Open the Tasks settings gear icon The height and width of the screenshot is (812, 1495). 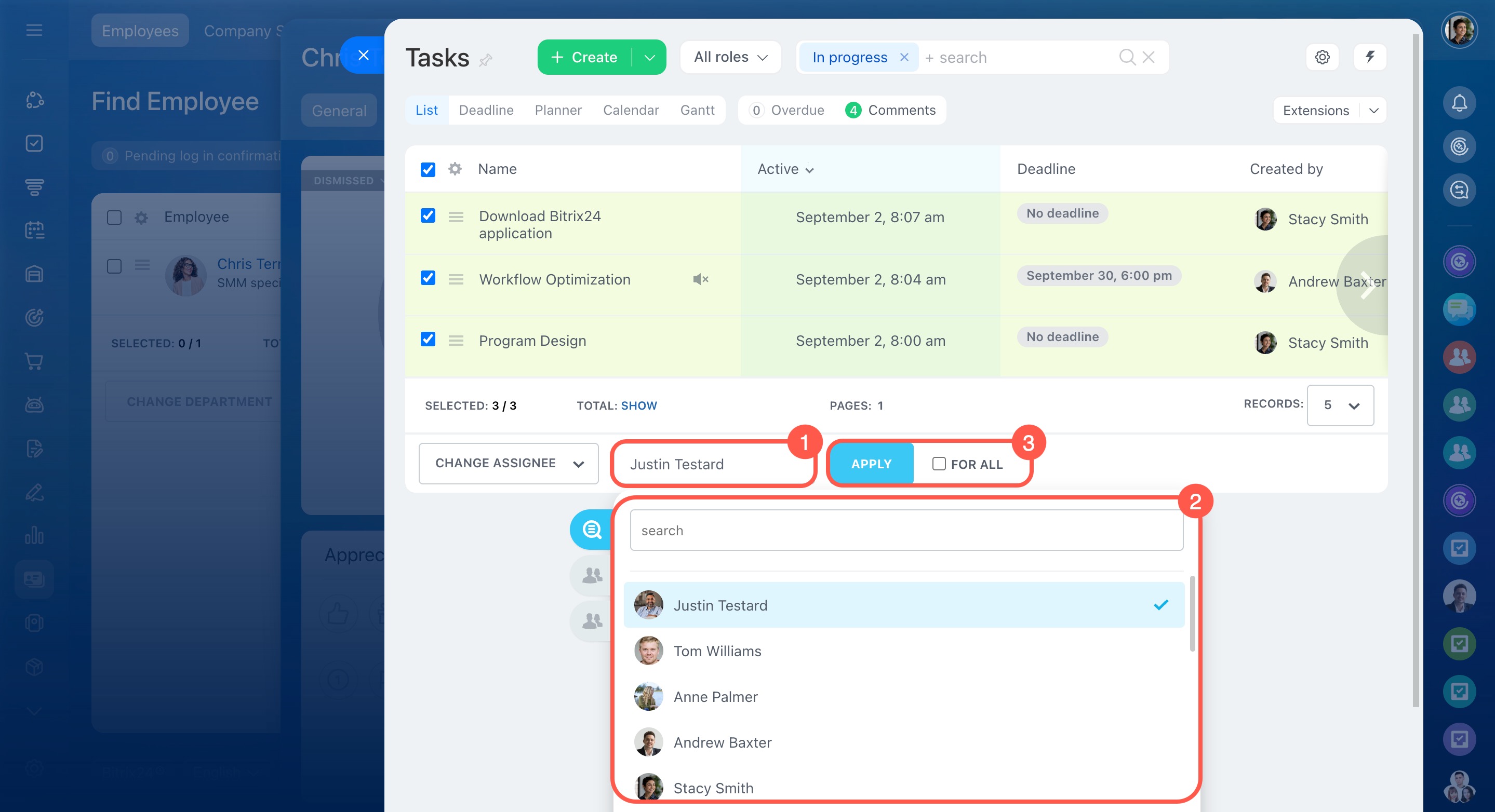click(x=1322, y=57)
